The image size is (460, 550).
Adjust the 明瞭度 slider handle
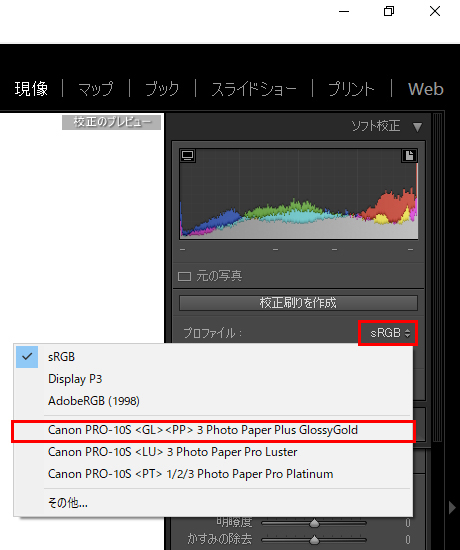(314, 523)
